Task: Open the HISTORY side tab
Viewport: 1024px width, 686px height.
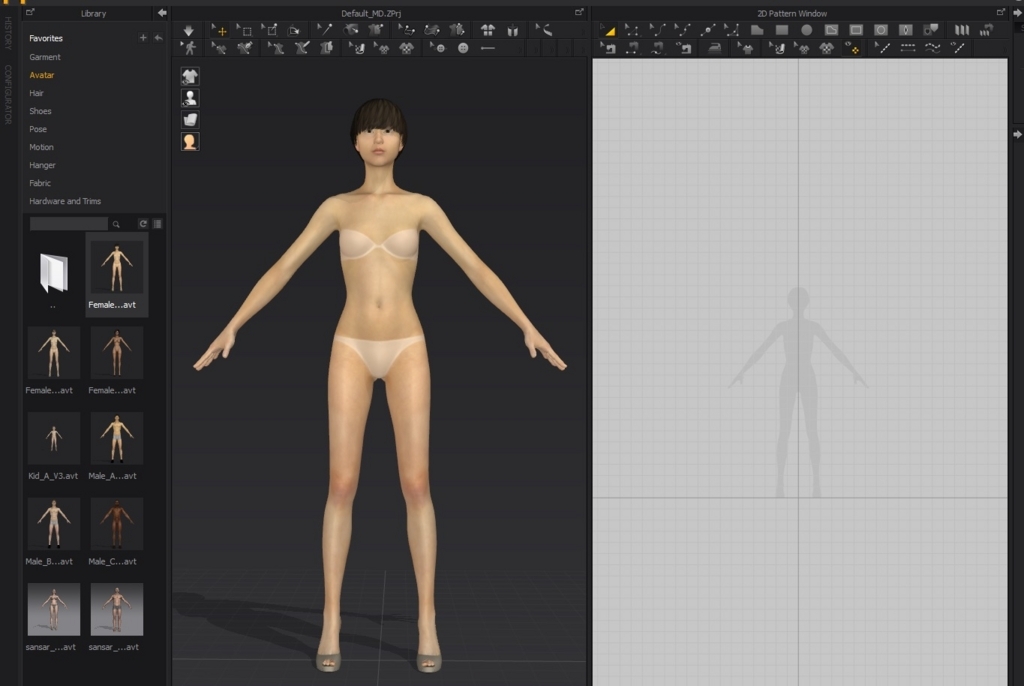Action: (8, 33)
